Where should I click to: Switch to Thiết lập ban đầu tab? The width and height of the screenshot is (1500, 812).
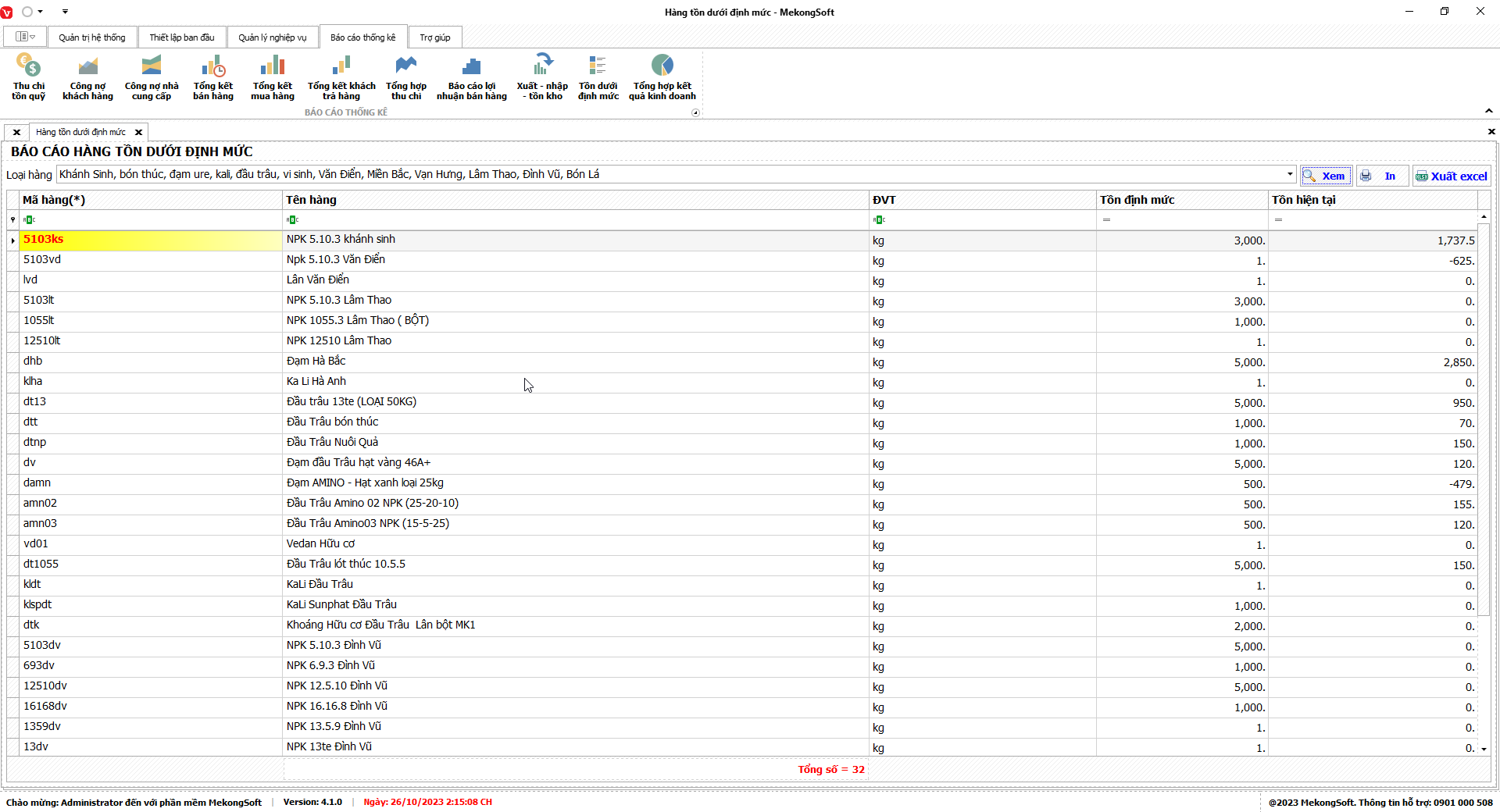point(182,37)
